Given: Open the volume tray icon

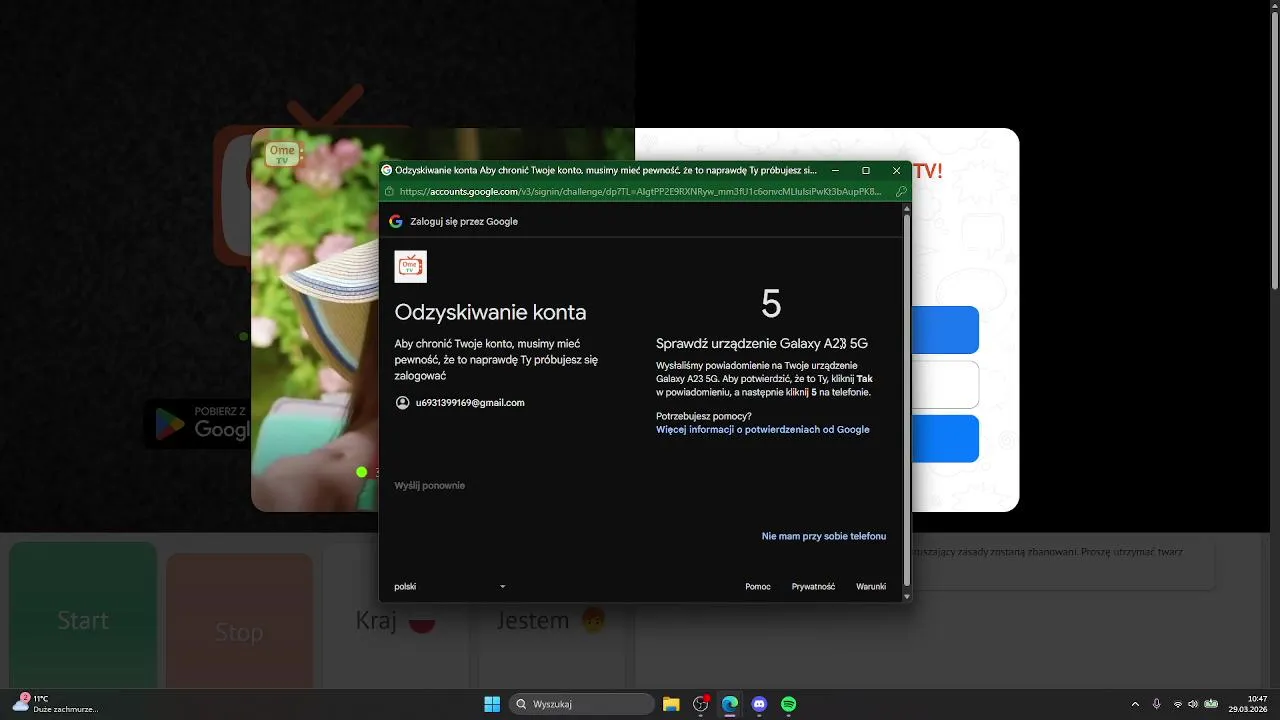Looking at the screenshot, I should tap(1193, 704).
